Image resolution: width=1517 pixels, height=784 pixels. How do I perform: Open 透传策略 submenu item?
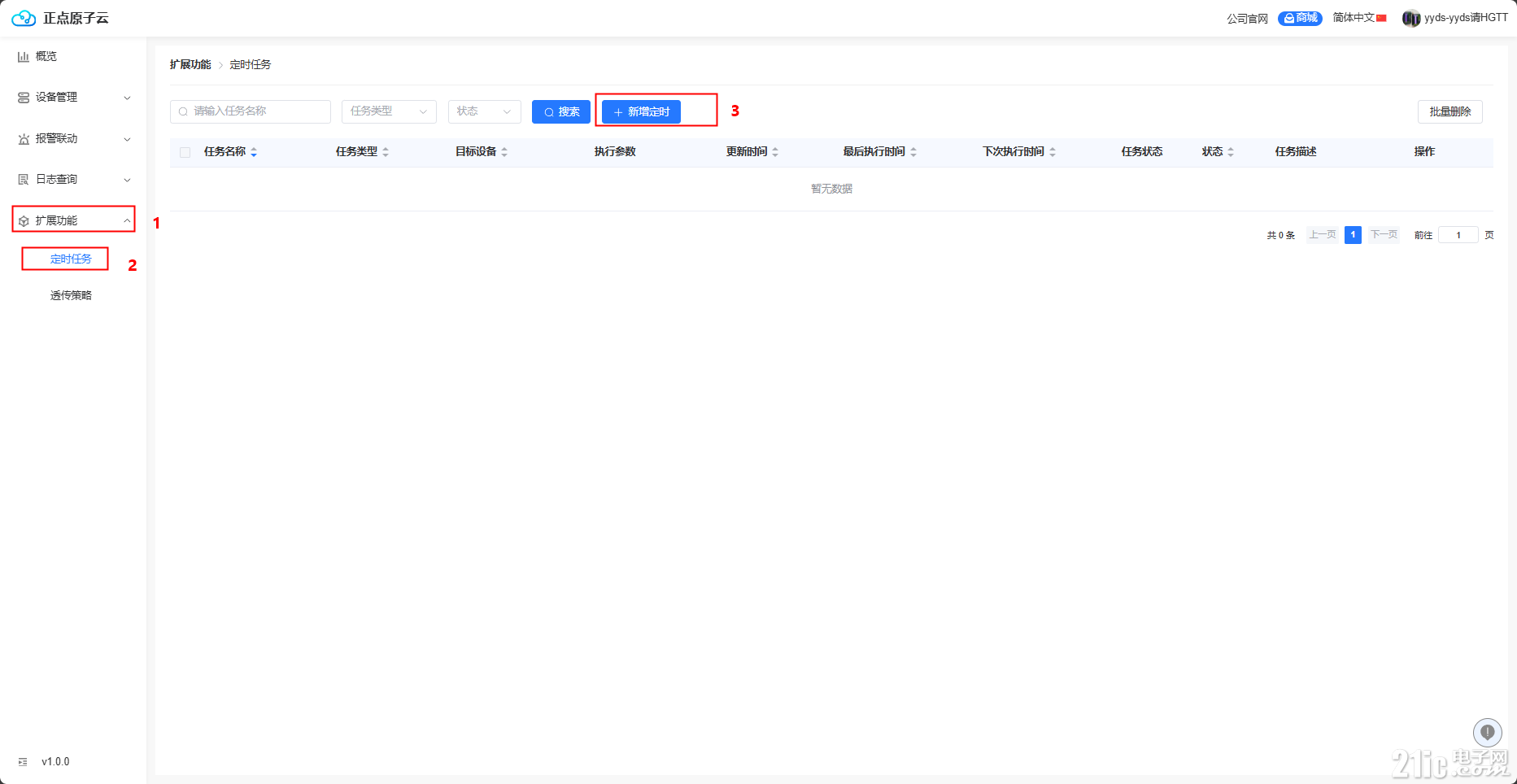coord(71,295)
